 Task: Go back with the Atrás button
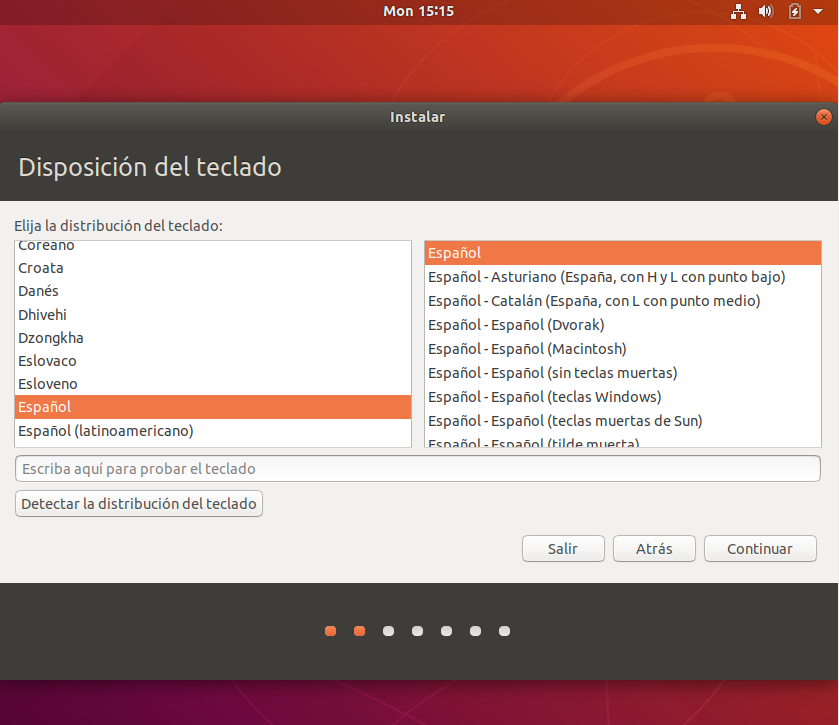click(654, 548)
